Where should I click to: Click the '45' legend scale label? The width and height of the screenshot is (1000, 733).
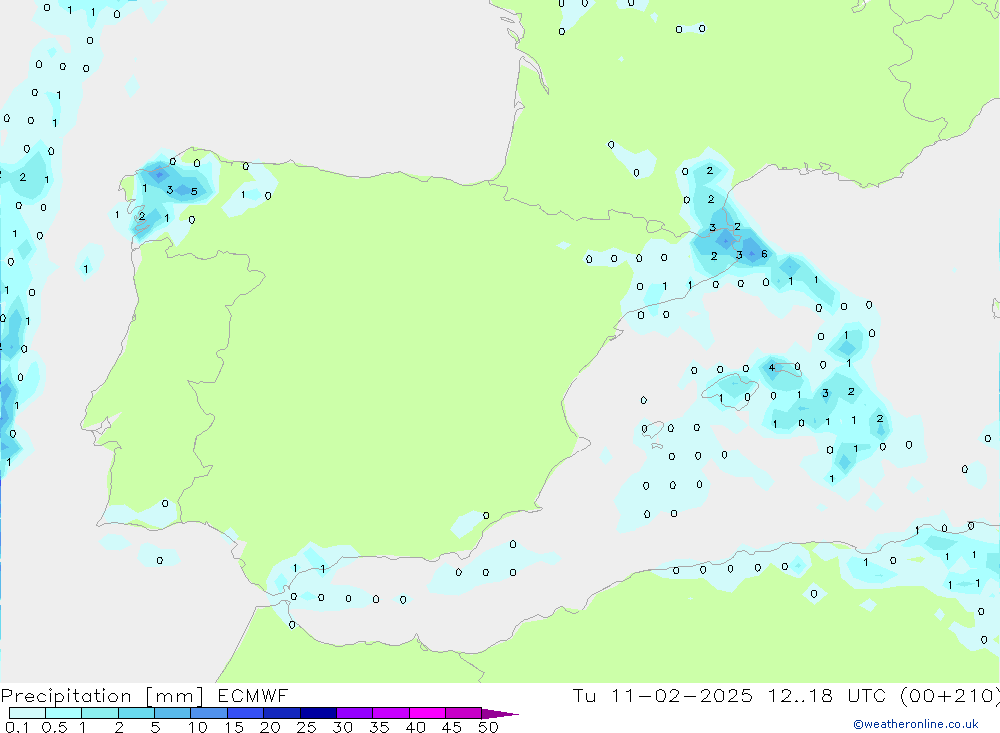452,727
